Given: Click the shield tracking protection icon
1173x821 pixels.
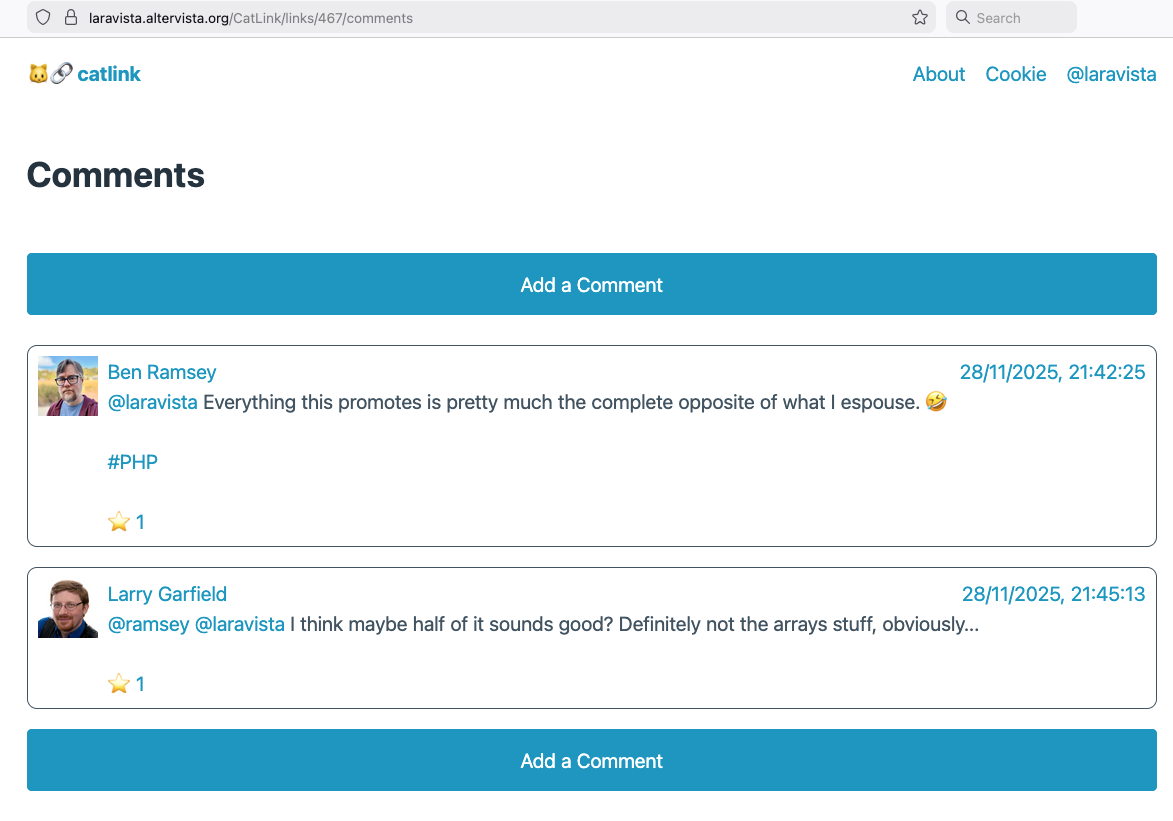Looking at the screenshot, I should tap(42, 17).
